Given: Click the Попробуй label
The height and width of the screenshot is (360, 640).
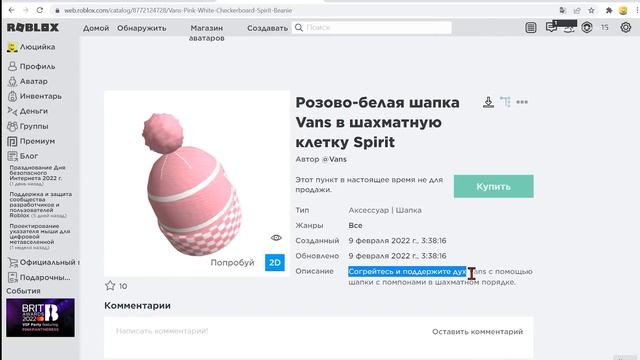Looking at the screenshot, I should (x=232, y=262).
